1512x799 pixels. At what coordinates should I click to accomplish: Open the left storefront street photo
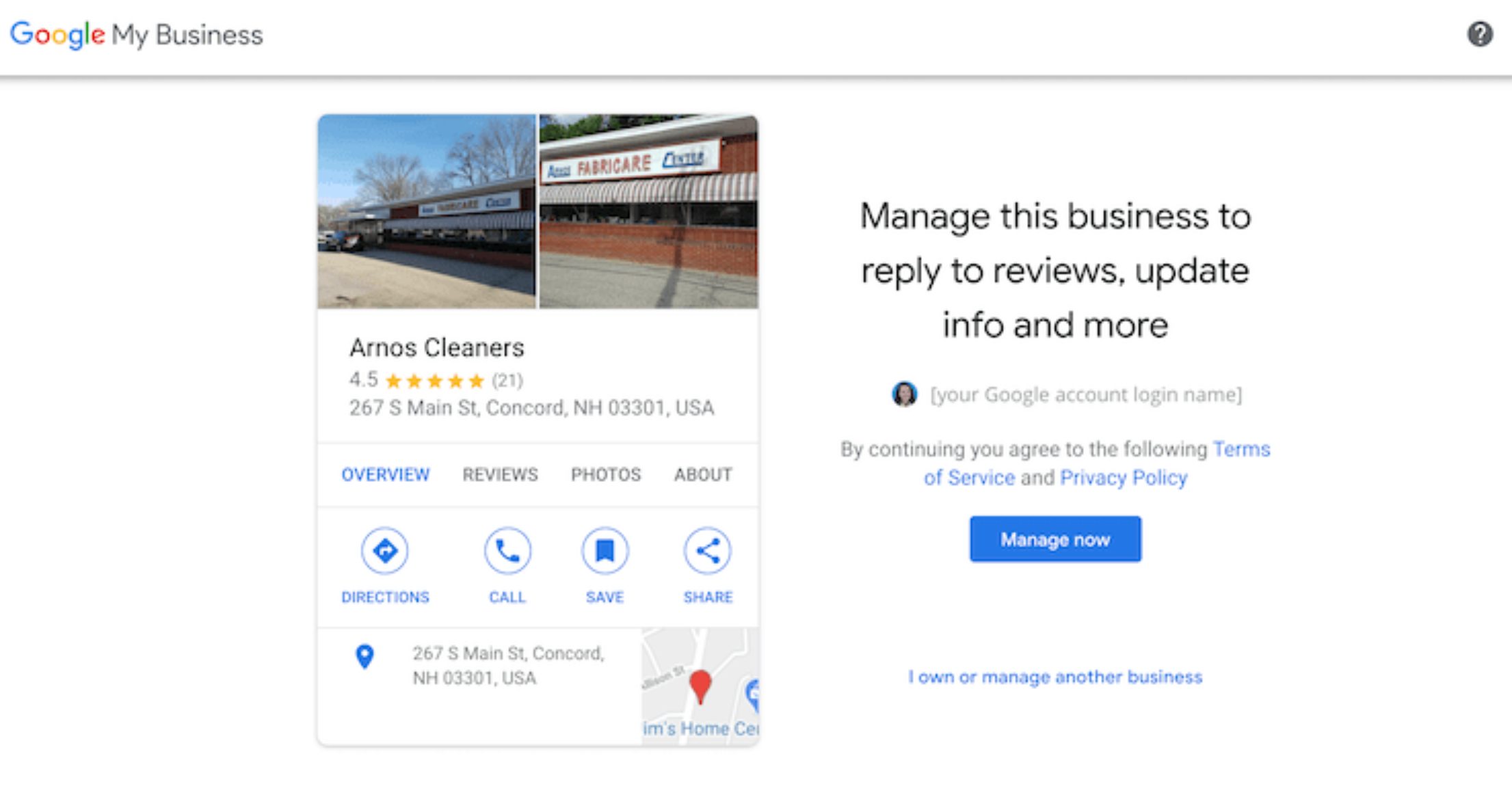coord(427,212)
